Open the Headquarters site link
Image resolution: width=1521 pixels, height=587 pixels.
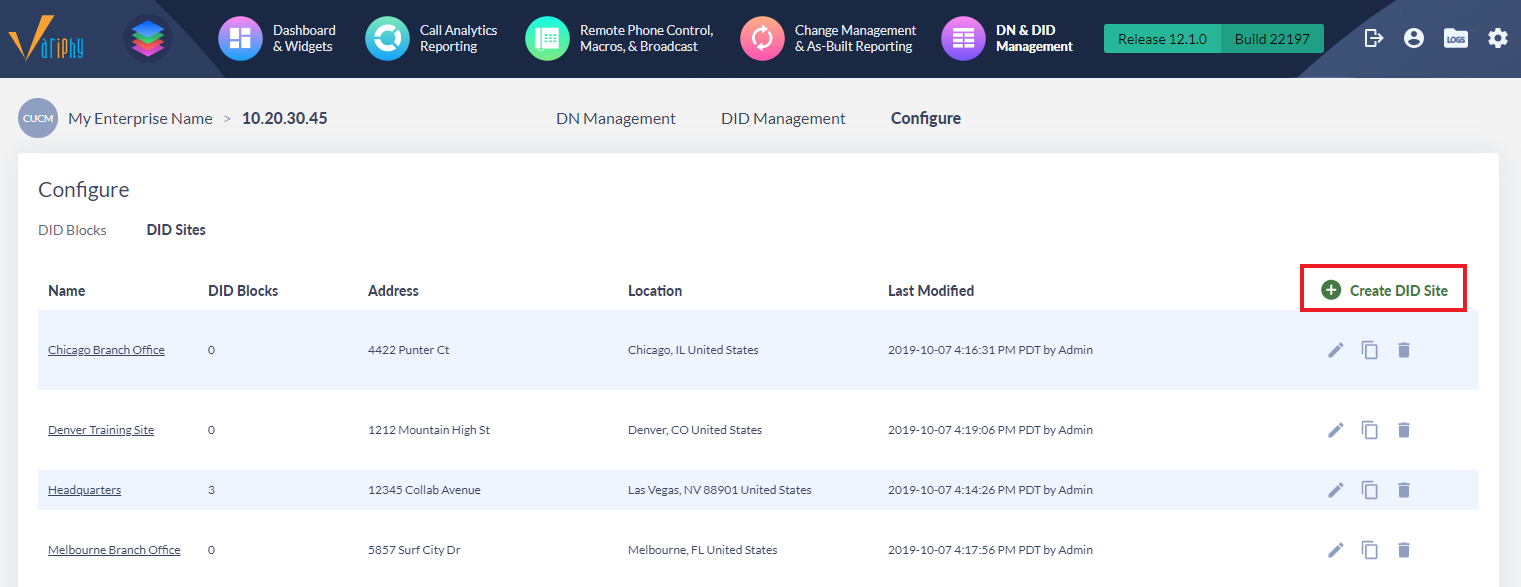click(x=84, y=489)
